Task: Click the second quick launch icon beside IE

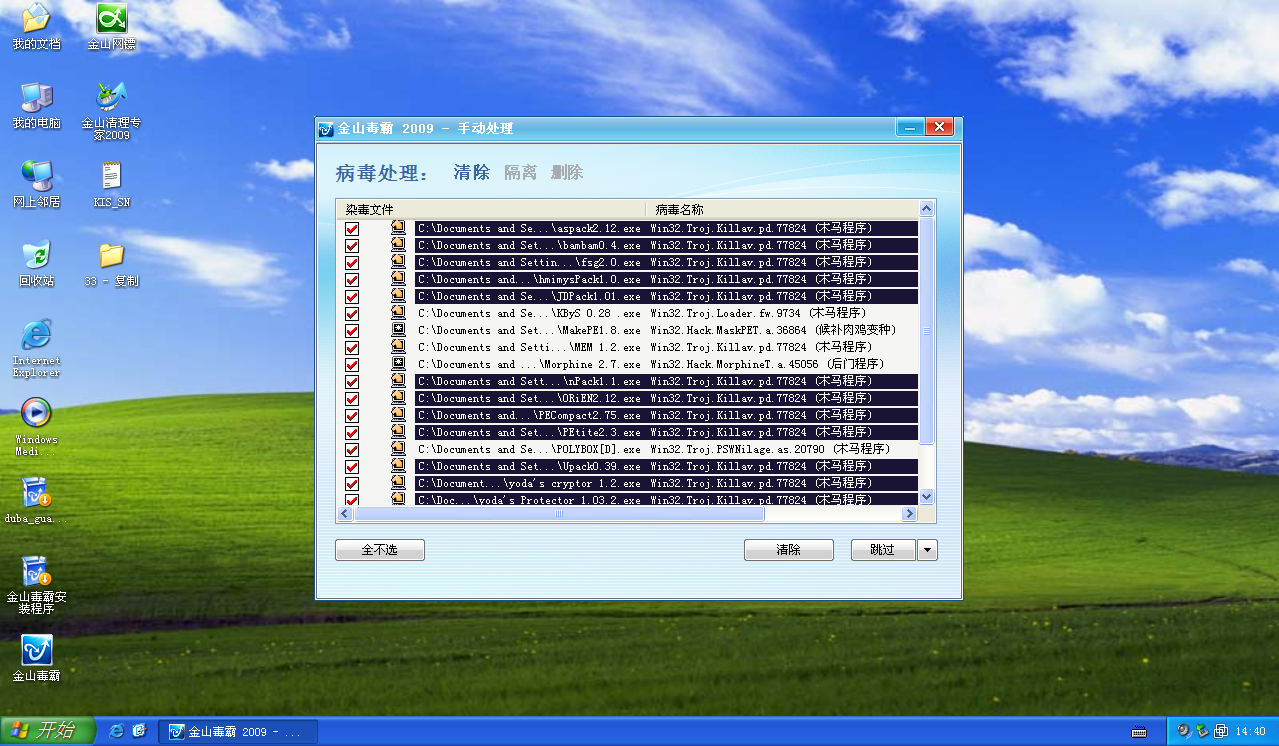Action: tap(140, 731)
